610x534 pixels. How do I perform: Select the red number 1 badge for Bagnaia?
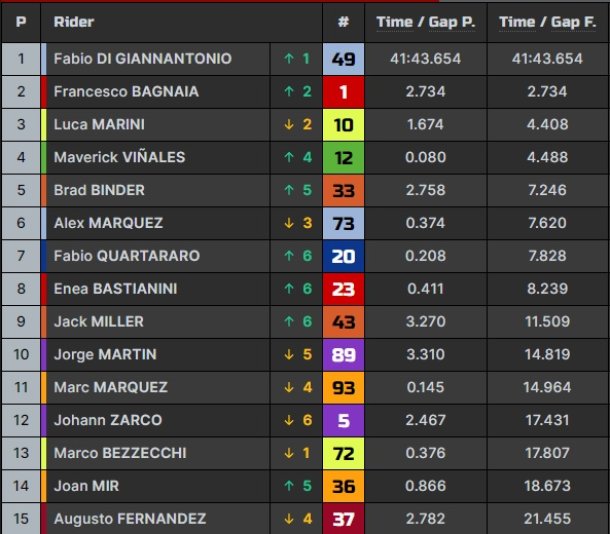pos(344,92)
